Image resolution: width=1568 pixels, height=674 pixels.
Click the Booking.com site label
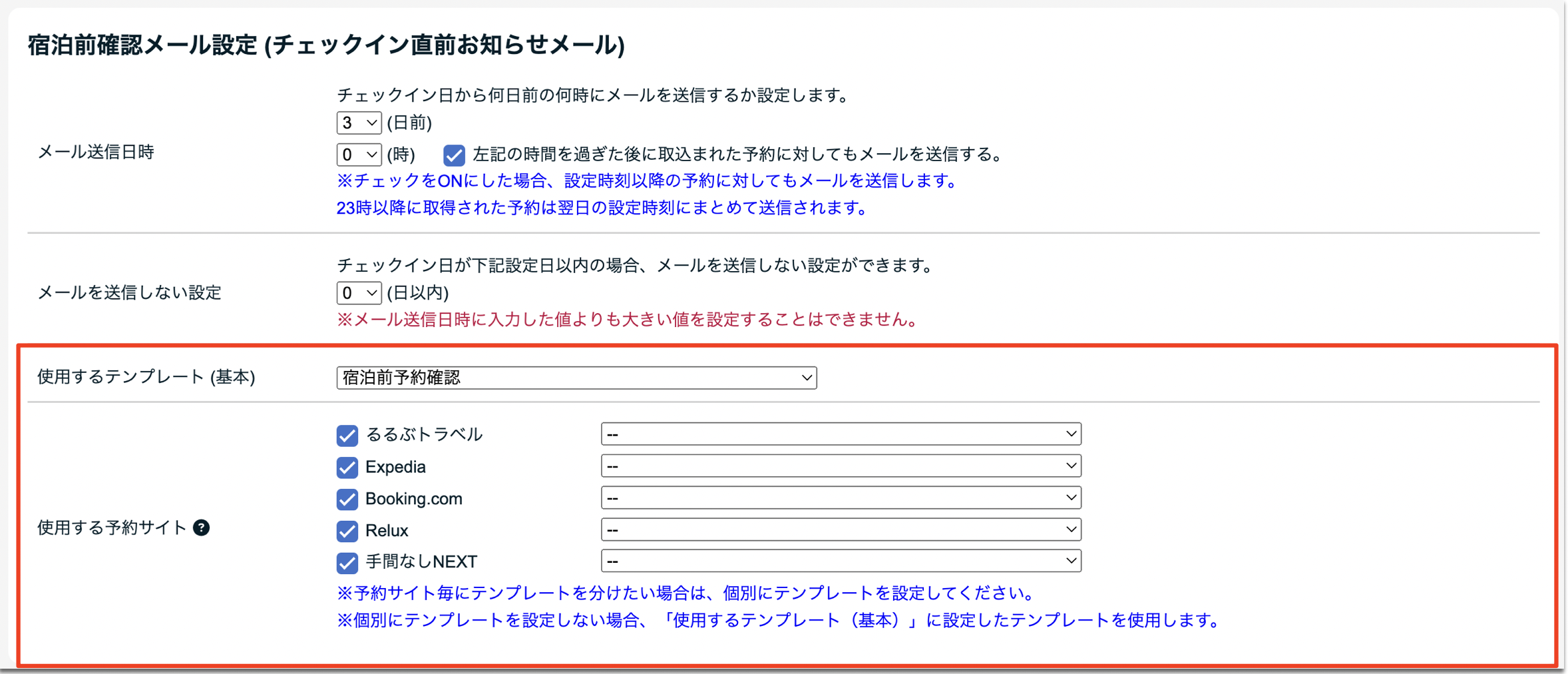coord(413,499)
